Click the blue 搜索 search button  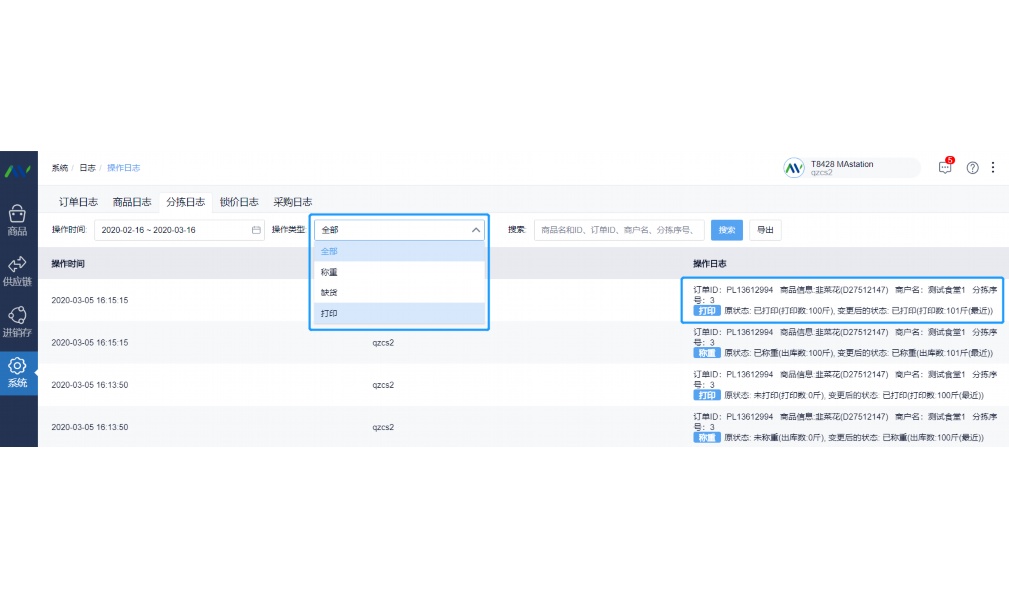click(726, 230)
